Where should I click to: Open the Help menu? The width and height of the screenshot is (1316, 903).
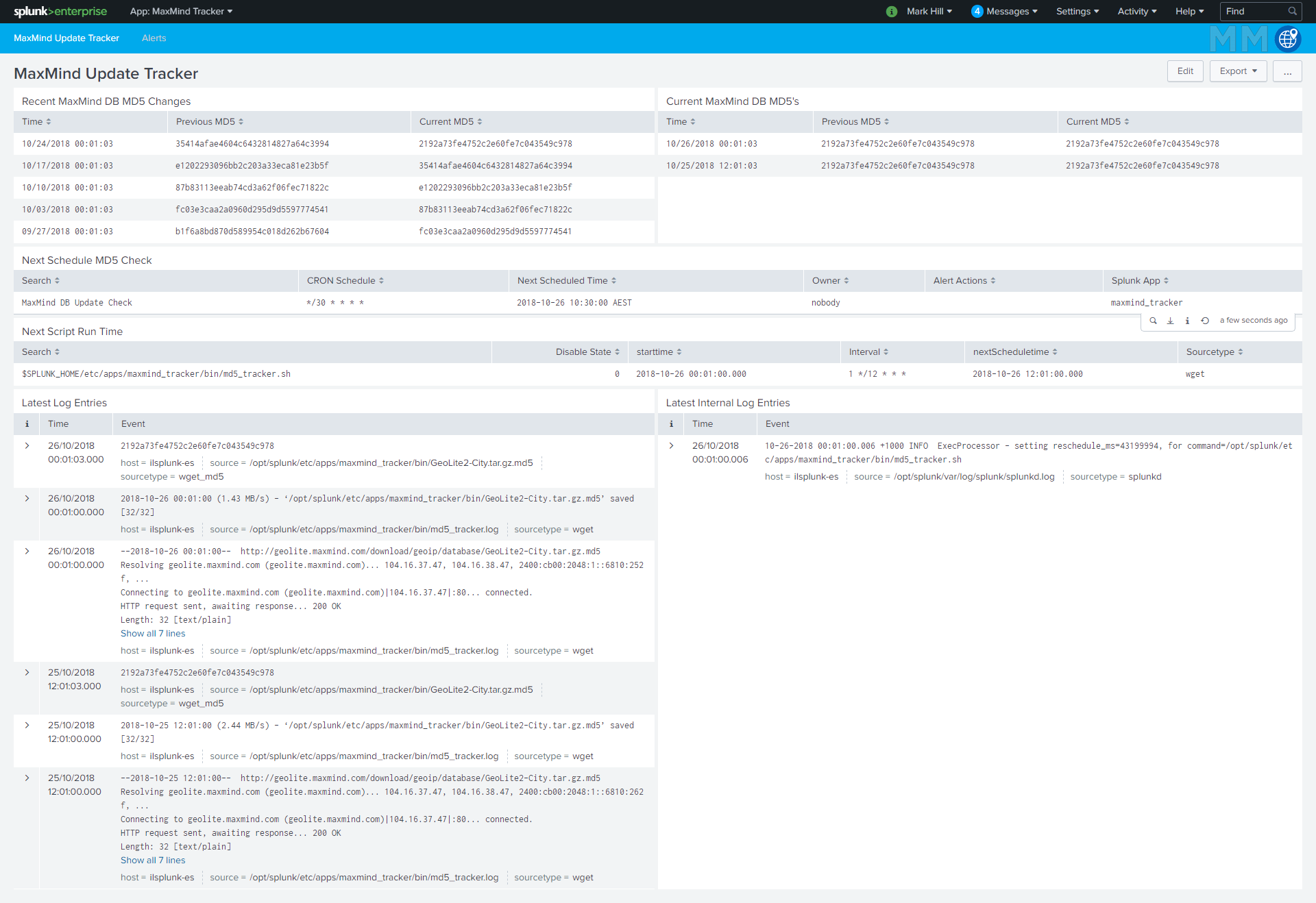click(x=1190, y=12)
